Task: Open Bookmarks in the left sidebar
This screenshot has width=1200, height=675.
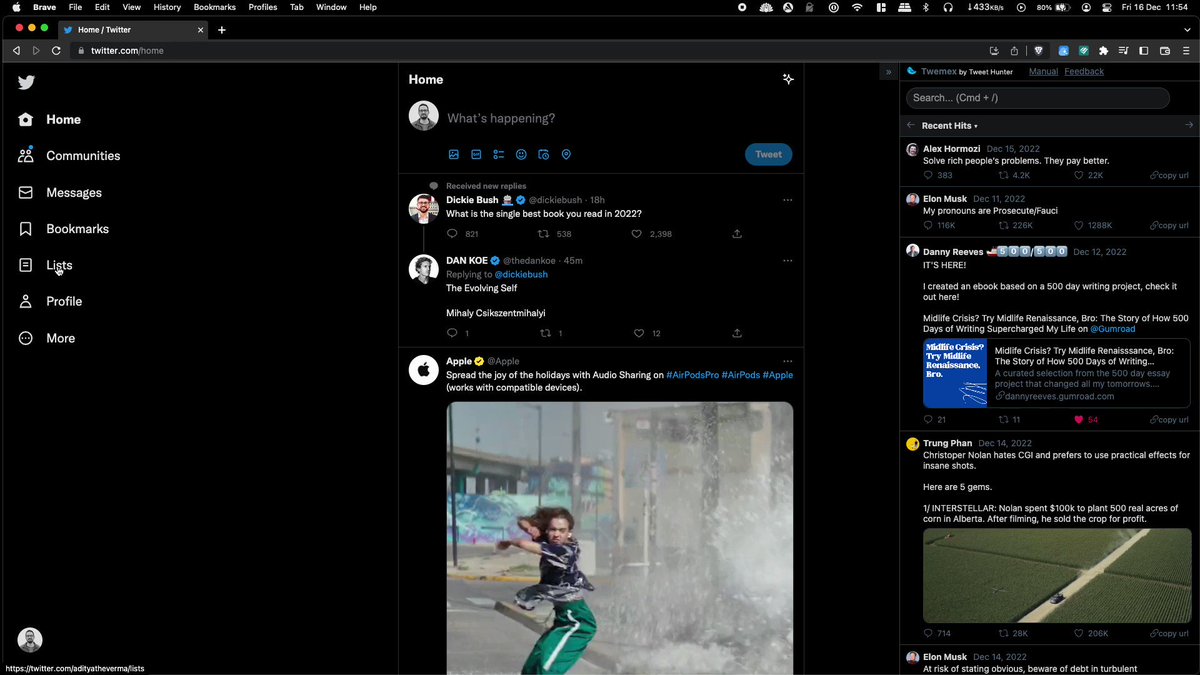Action: point(63,229)
